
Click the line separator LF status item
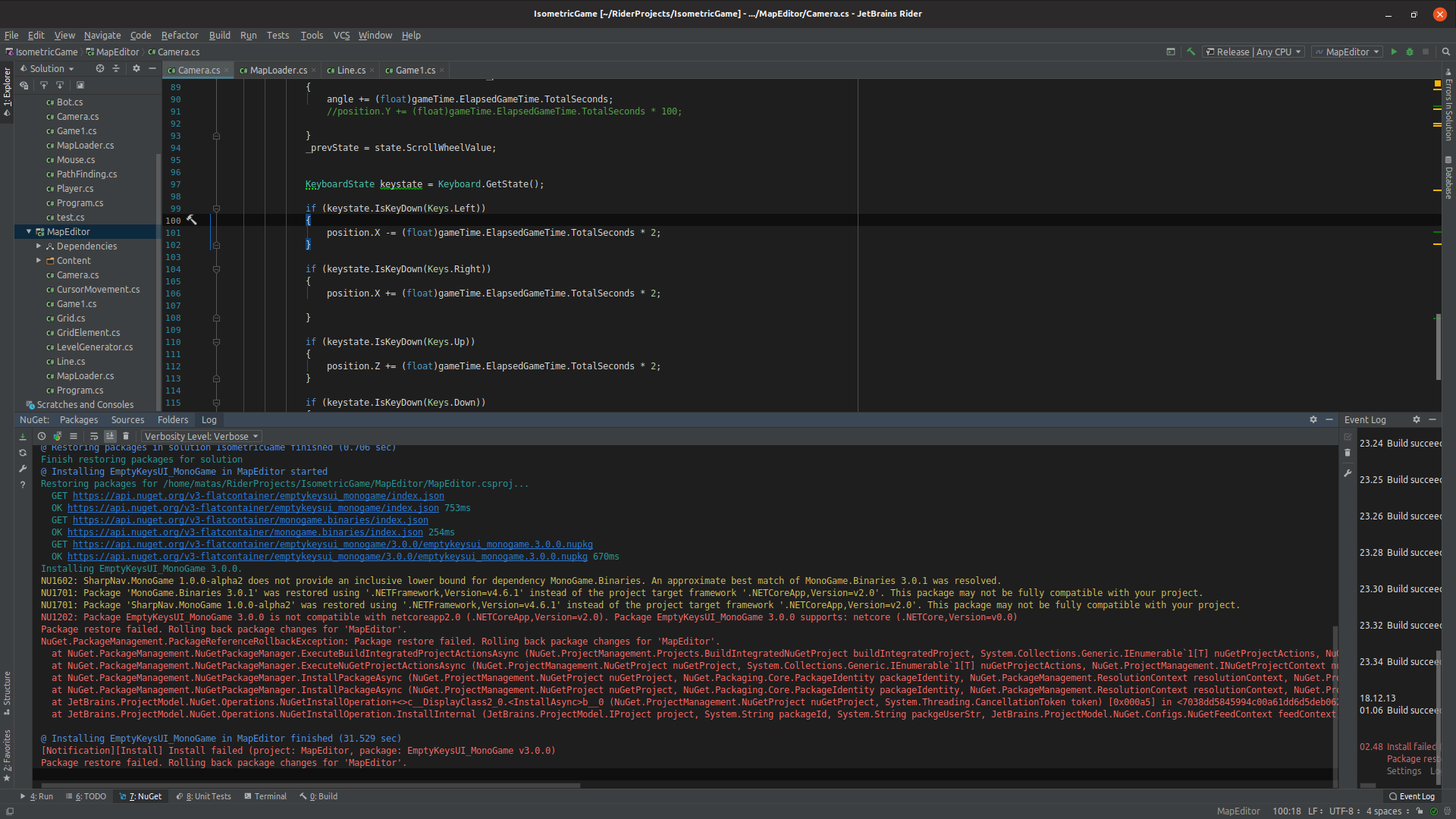click(1314, 811)
